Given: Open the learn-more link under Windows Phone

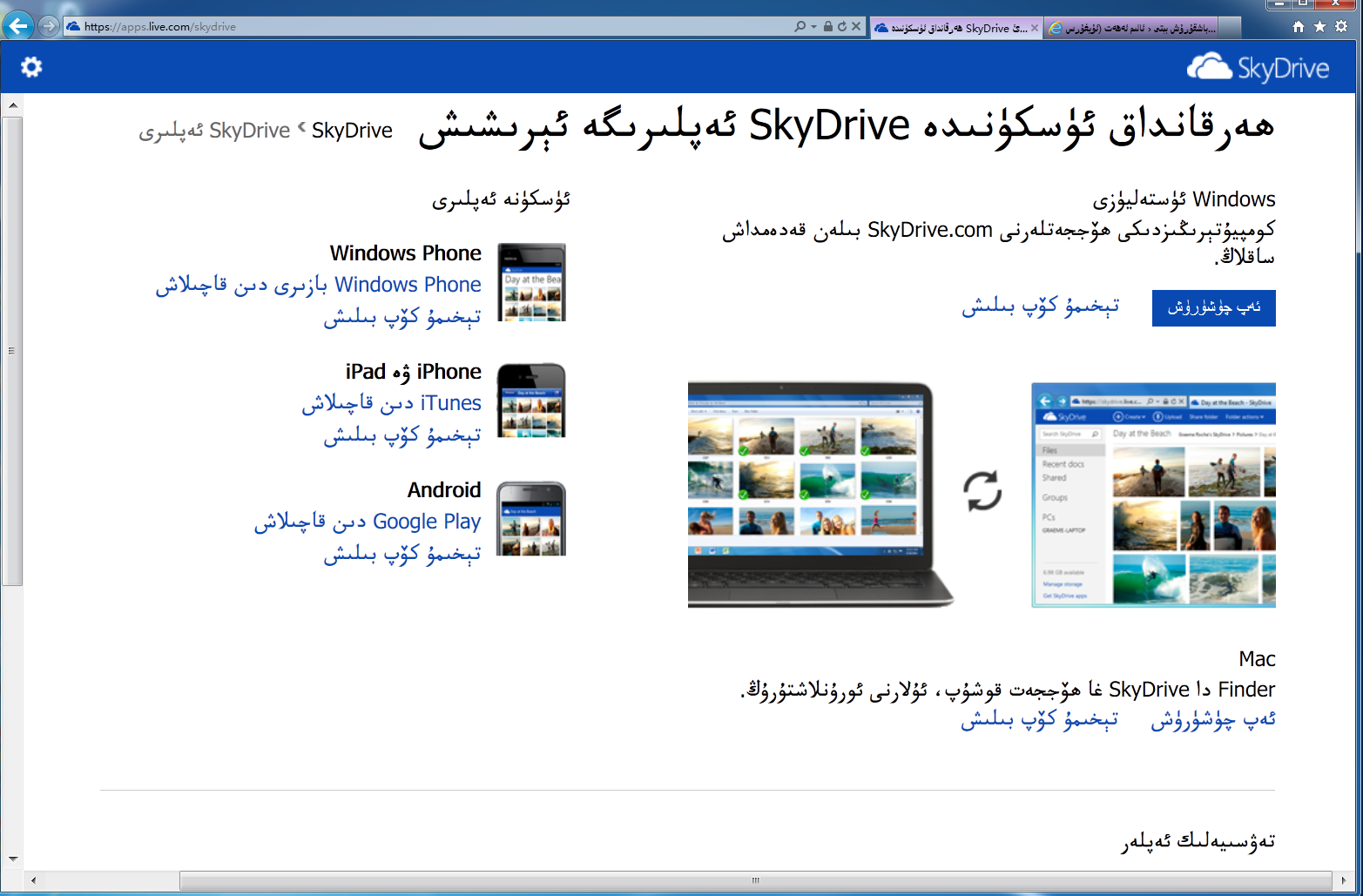Looking at the screenshot, I should (402, 317).
